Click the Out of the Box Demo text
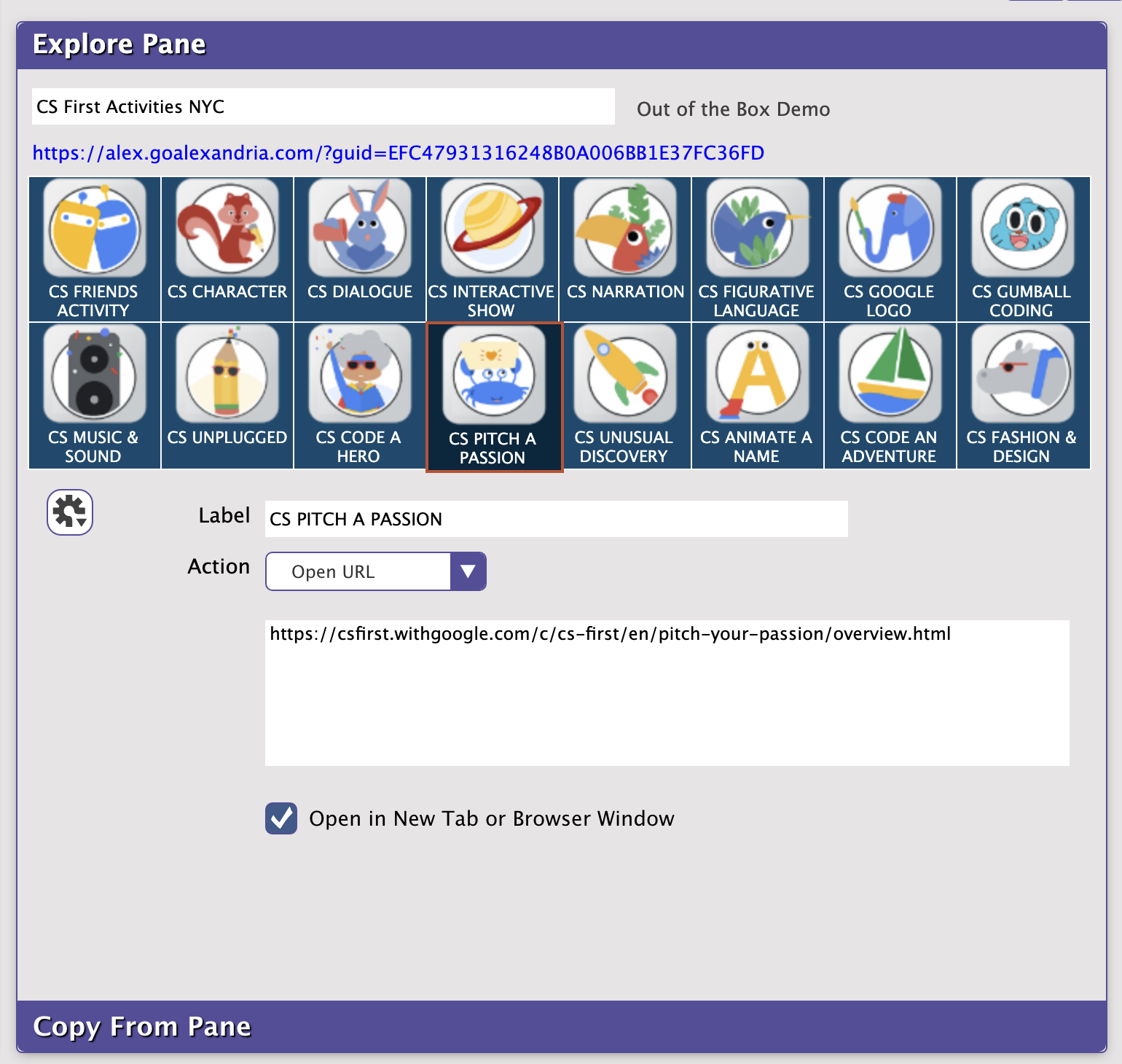The image size is (1122, 1064). [x=734, y=109]
